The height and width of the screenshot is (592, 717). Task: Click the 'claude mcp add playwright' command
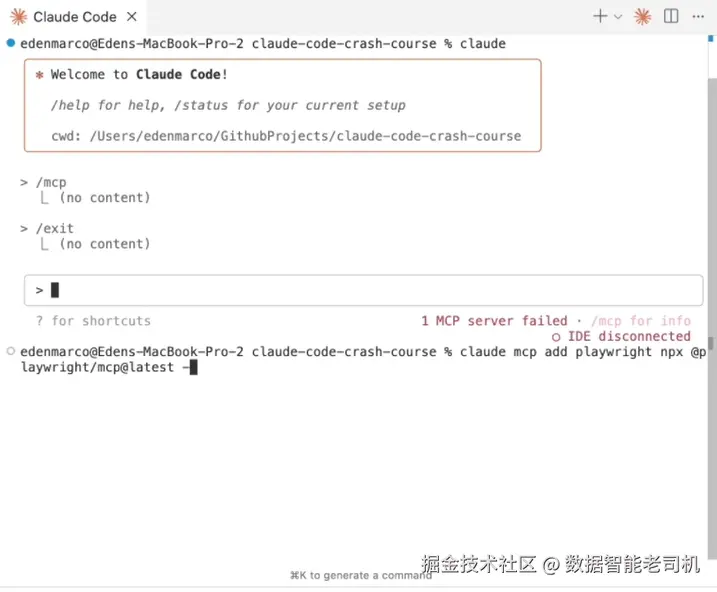pyautogui.click(x=583, y=351)
